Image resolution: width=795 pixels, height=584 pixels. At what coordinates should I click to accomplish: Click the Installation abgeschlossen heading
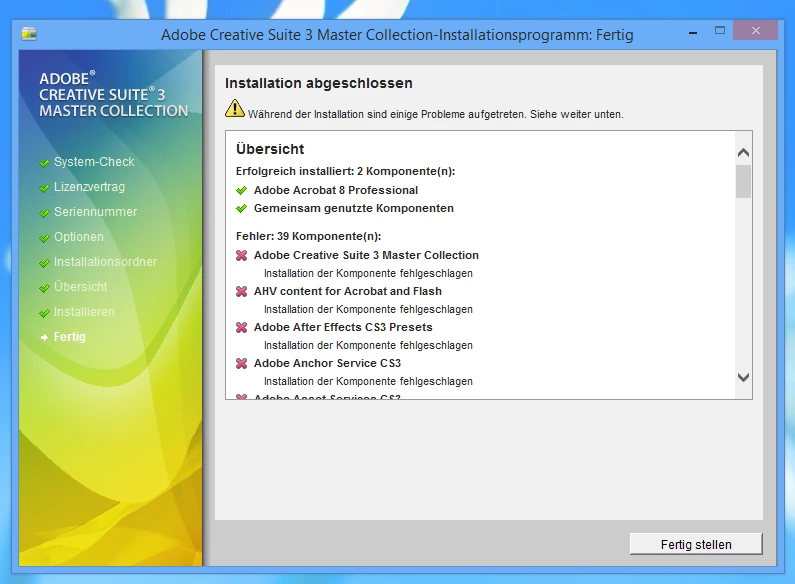(318, 83)
